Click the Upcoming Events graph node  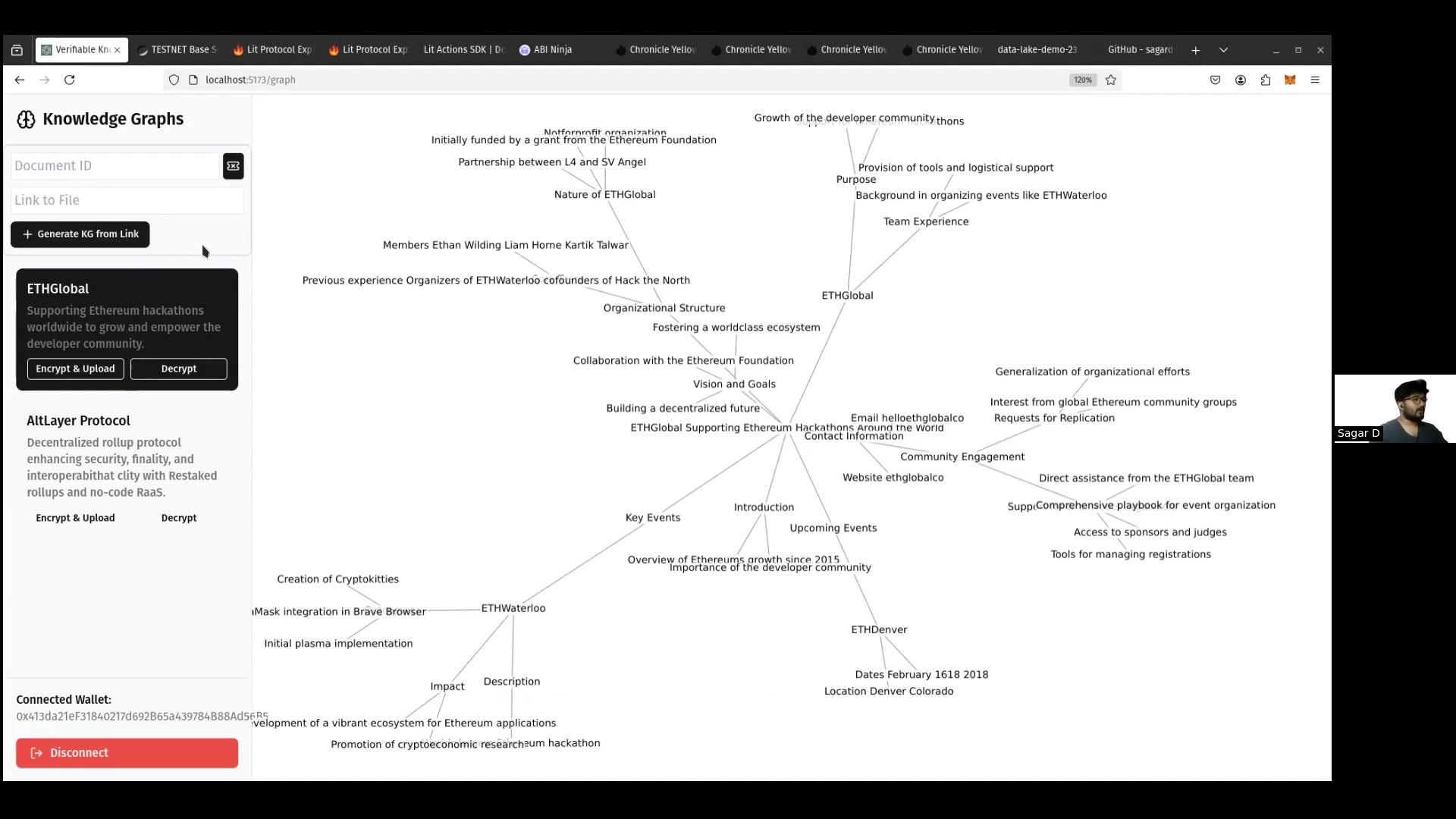[833, 529]
